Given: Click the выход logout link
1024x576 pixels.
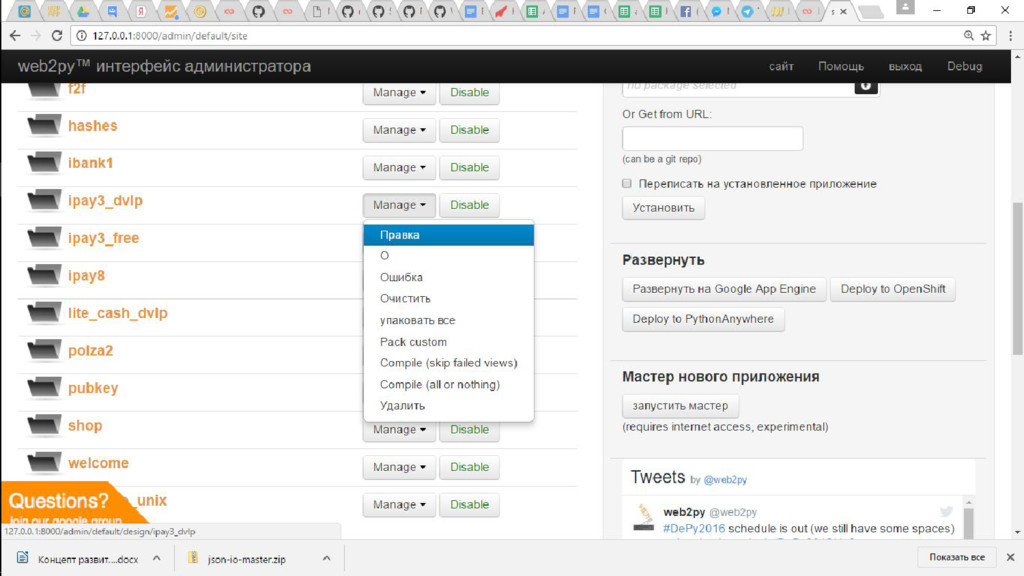Looking at the screenshot, I should click(905, 67).
